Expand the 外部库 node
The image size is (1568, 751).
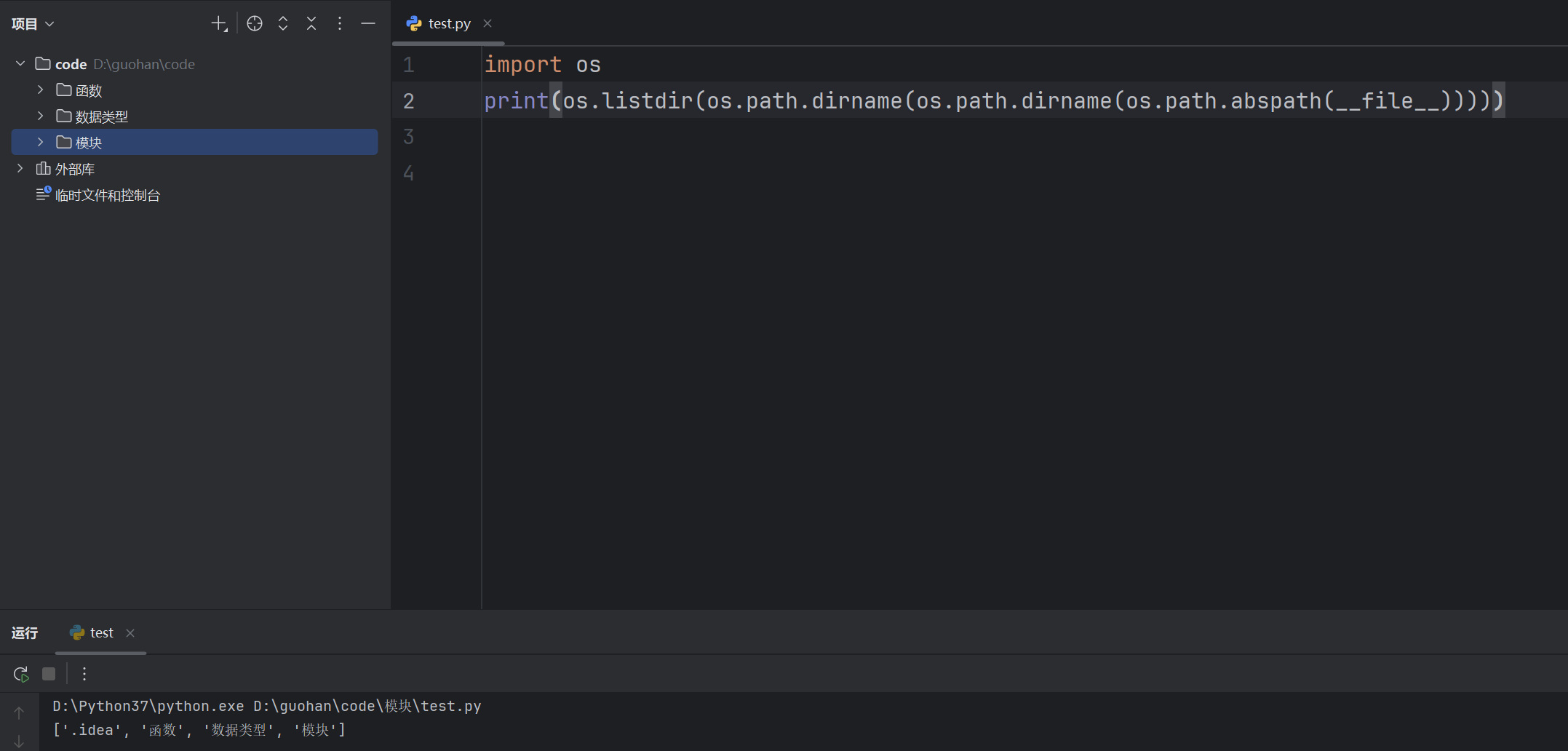coord(20,169)
